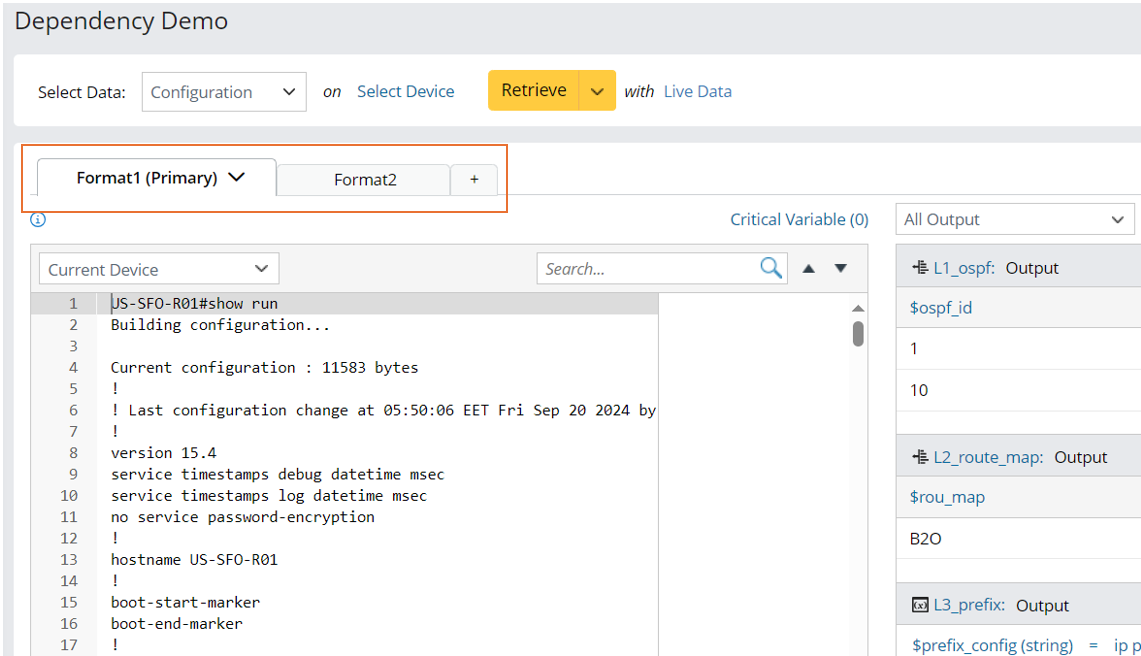Click the Critical Variable (0) link

click(799, 220)
